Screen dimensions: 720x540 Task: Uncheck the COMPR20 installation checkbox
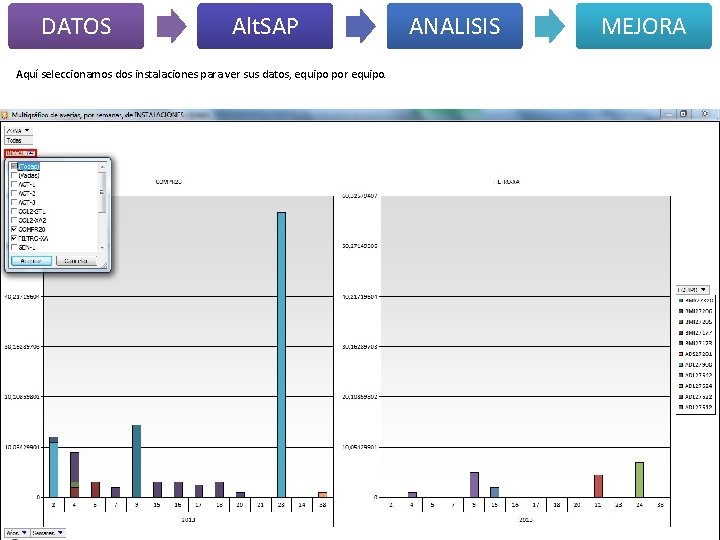tap(14, 229)
